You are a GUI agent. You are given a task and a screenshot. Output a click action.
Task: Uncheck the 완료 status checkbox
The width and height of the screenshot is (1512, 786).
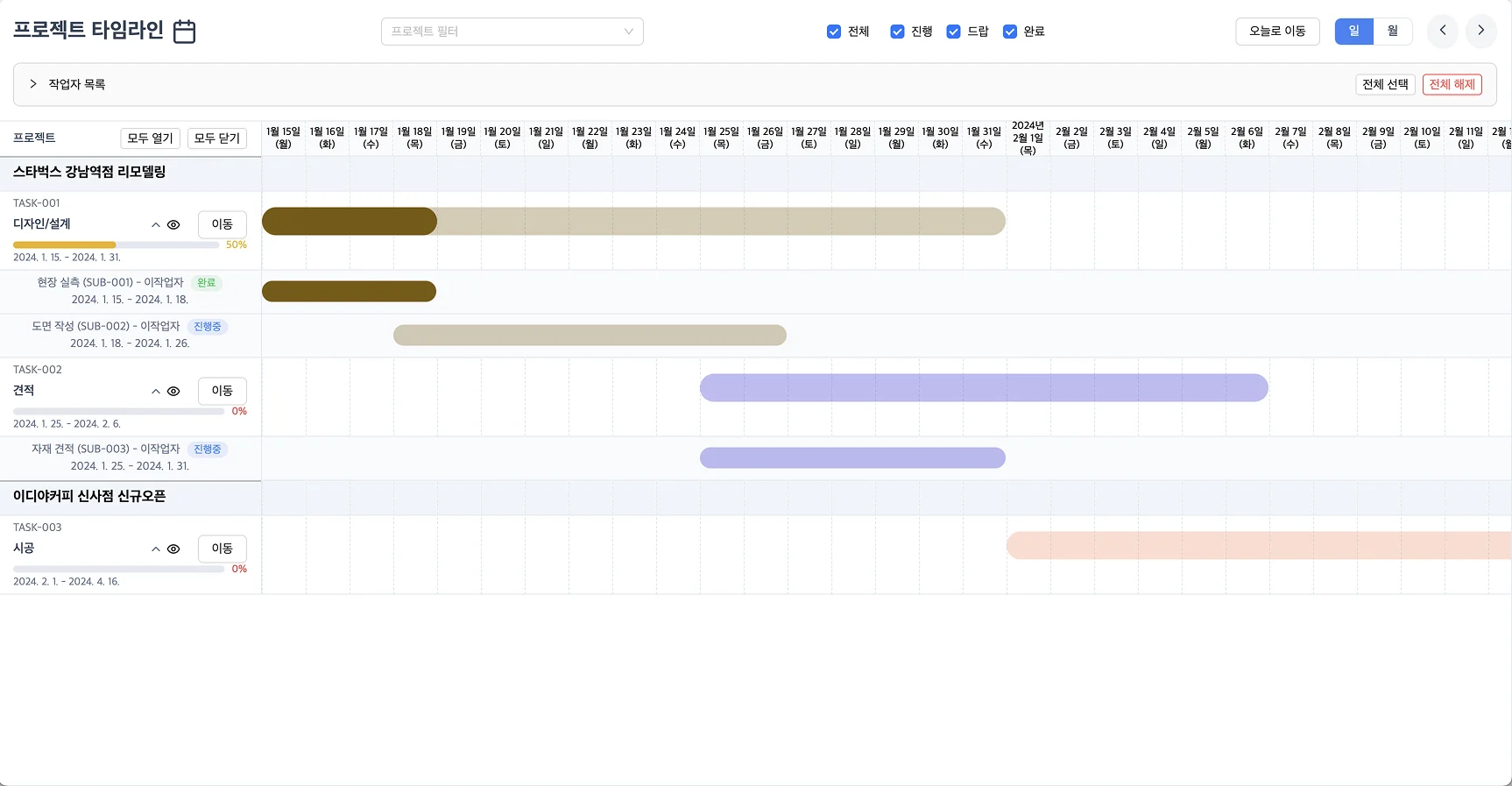pos(1009,32)
